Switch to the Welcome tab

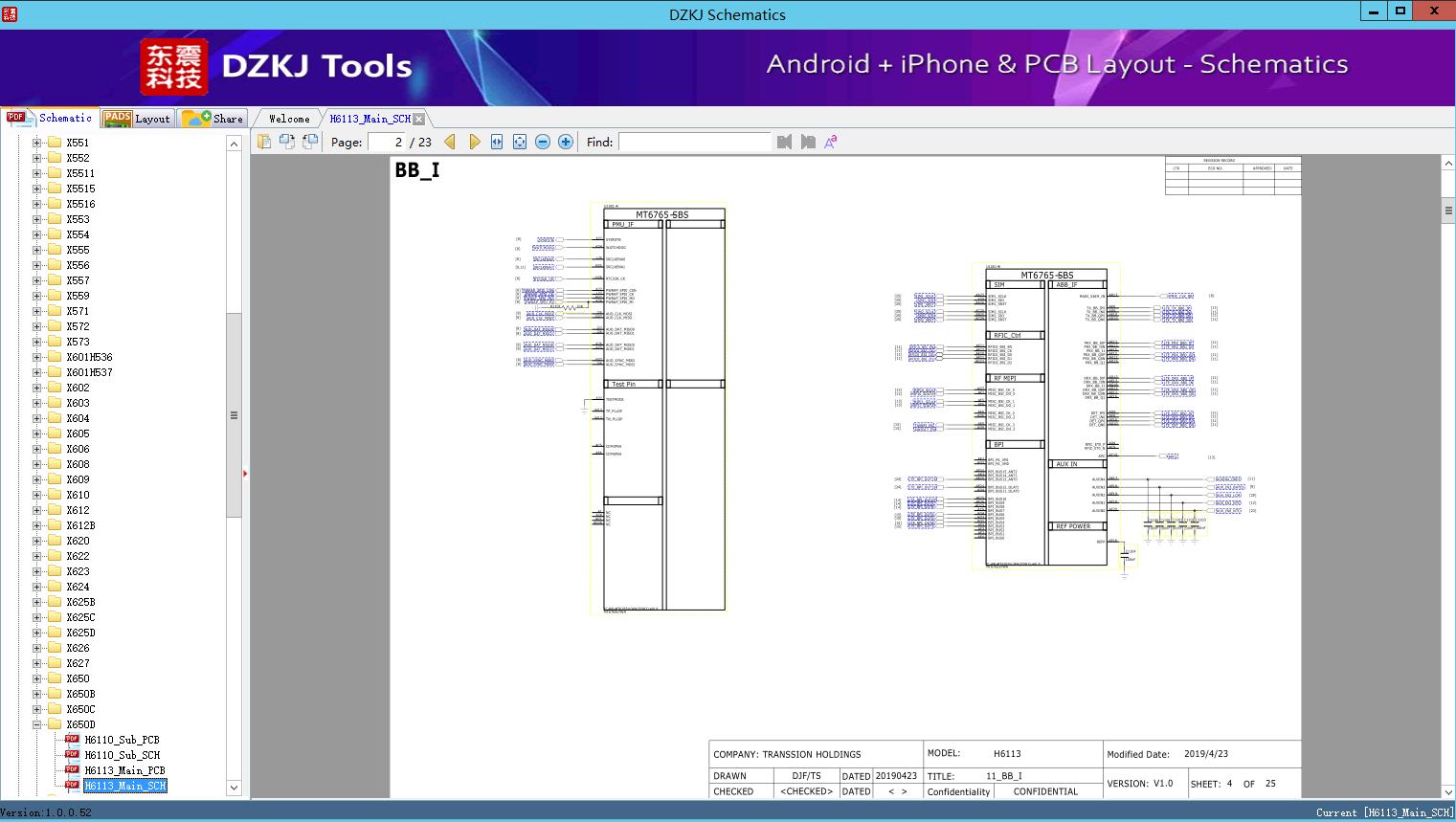pos(289,119)
